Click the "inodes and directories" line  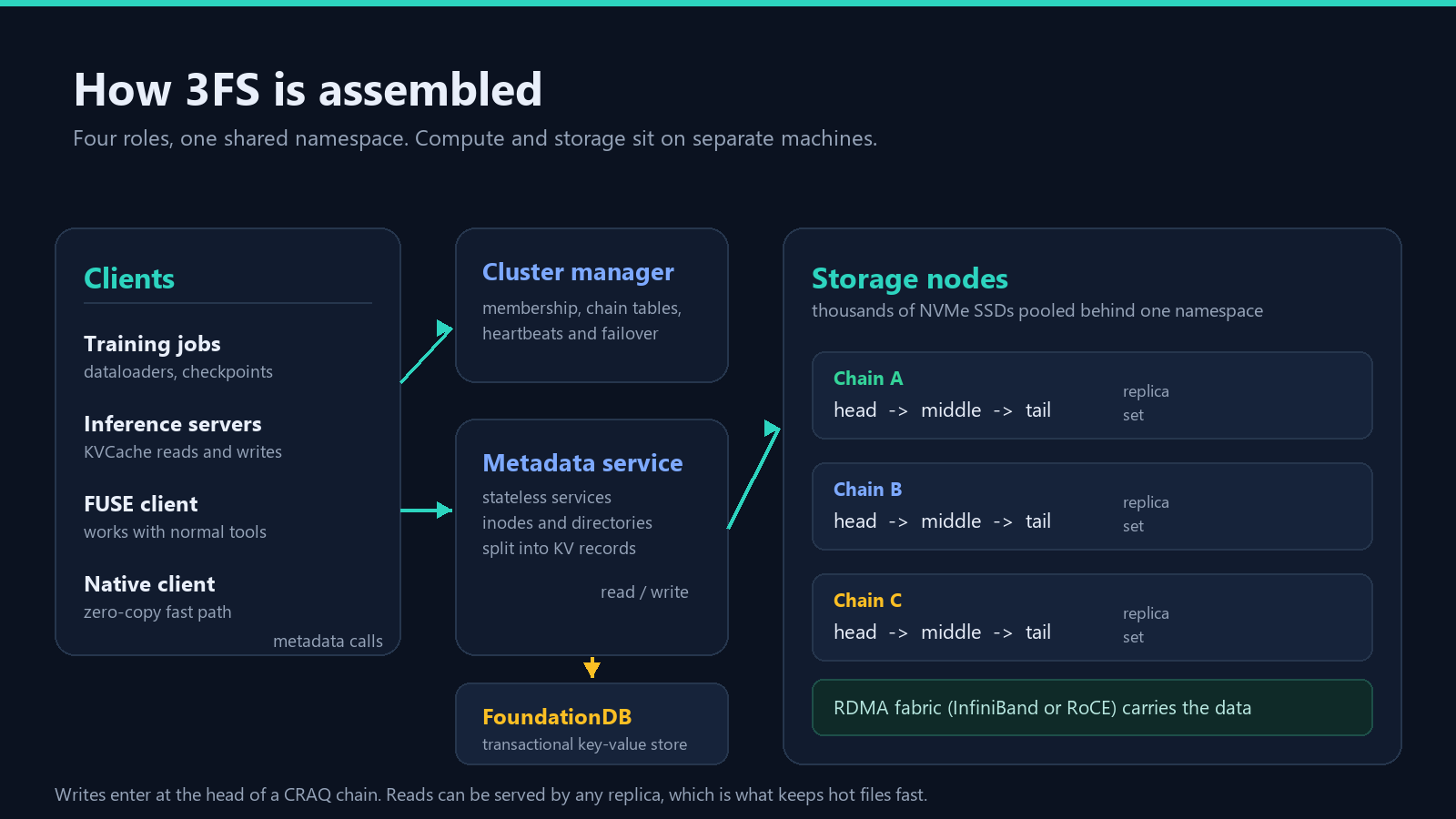567,523
